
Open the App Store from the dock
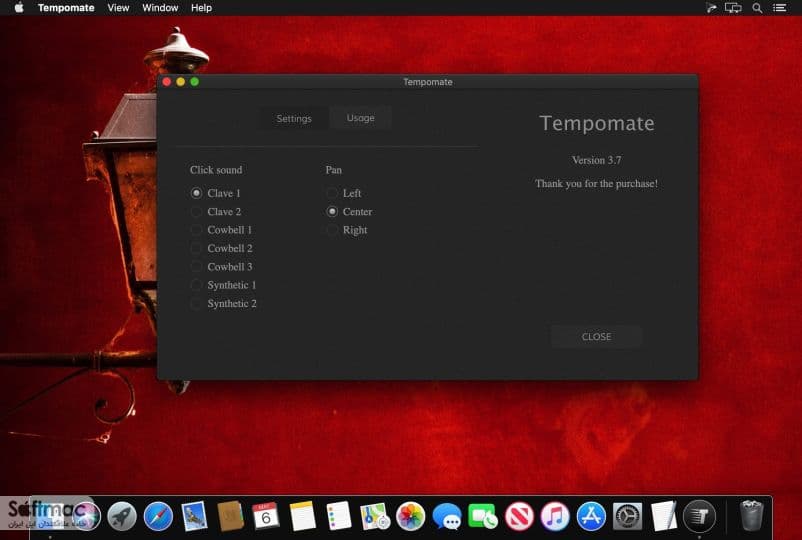click(591, 516)
